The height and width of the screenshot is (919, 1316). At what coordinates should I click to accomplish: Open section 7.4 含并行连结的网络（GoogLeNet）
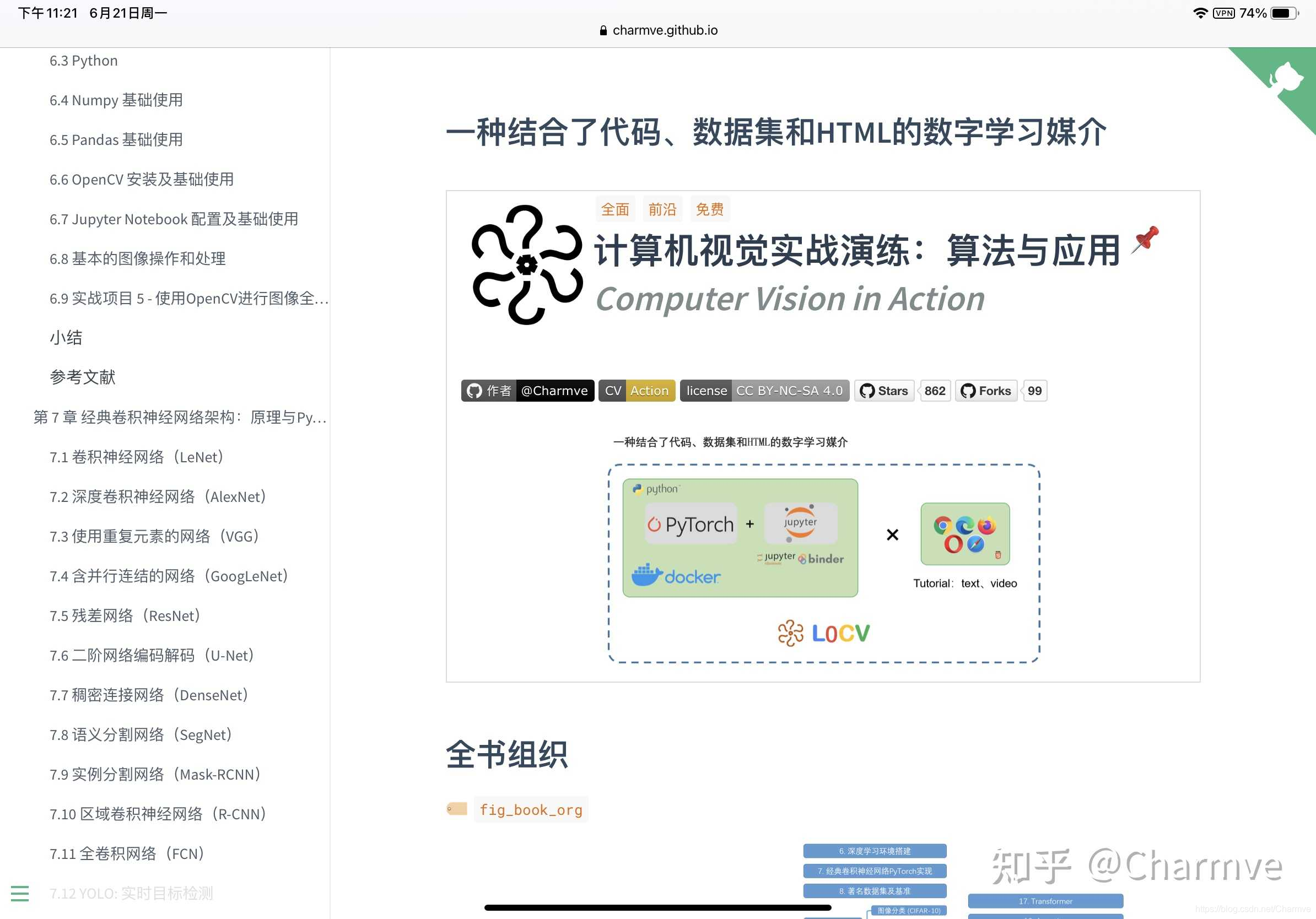coord(169,576)
